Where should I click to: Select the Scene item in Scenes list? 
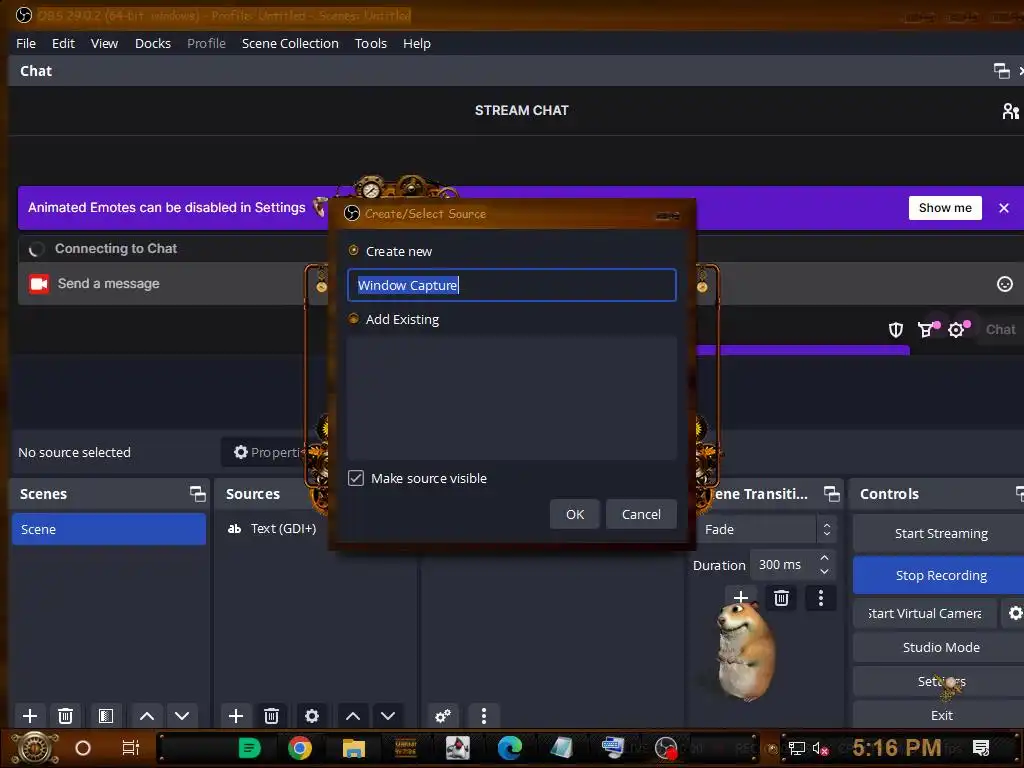point(108,529)
